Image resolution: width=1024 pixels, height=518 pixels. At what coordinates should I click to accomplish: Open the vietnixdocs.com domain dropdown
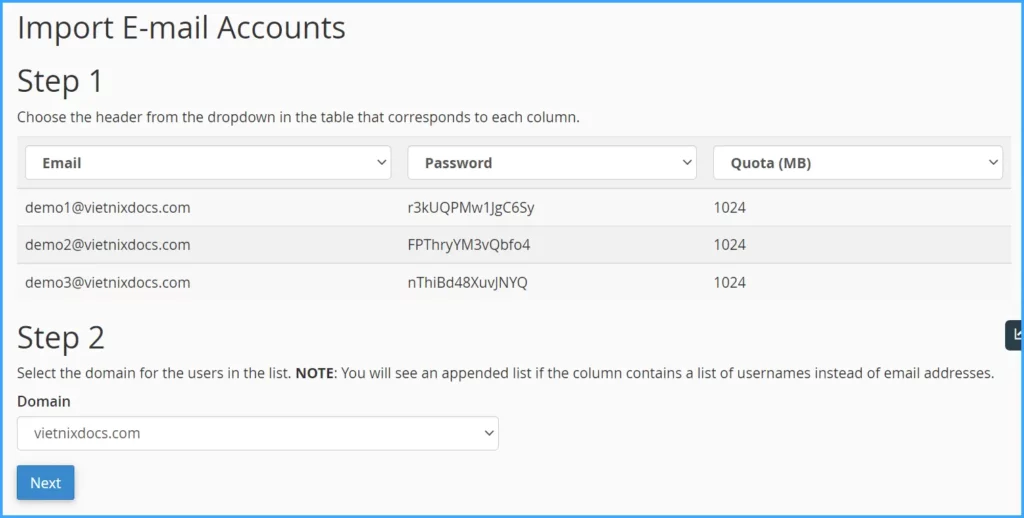coord(257,433)
